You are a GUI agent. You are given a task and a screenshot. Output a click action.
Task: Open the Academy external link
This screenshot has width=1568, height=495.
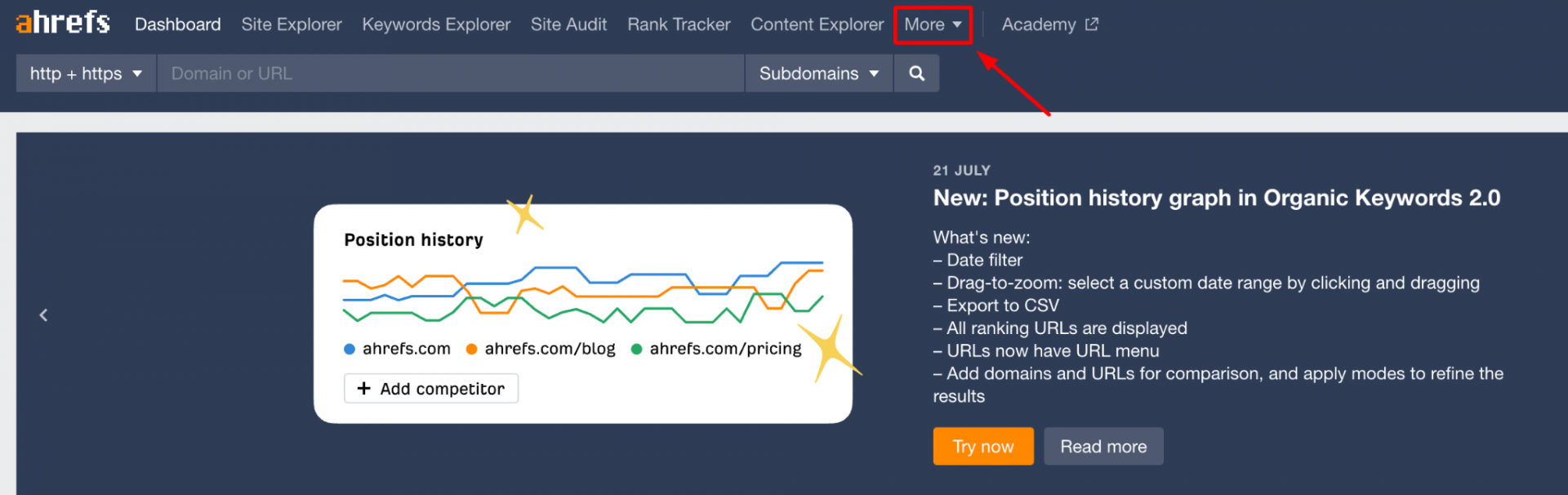tap(1049, 25)
